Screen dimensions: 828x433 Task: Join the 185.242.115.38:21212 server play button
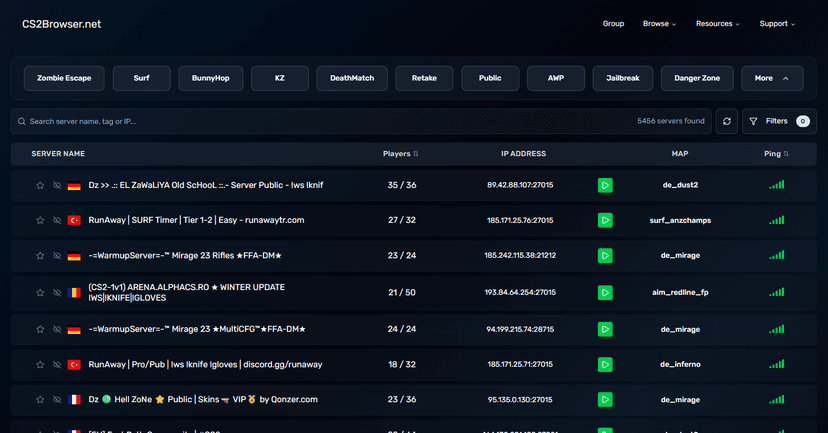click(605, 256)
